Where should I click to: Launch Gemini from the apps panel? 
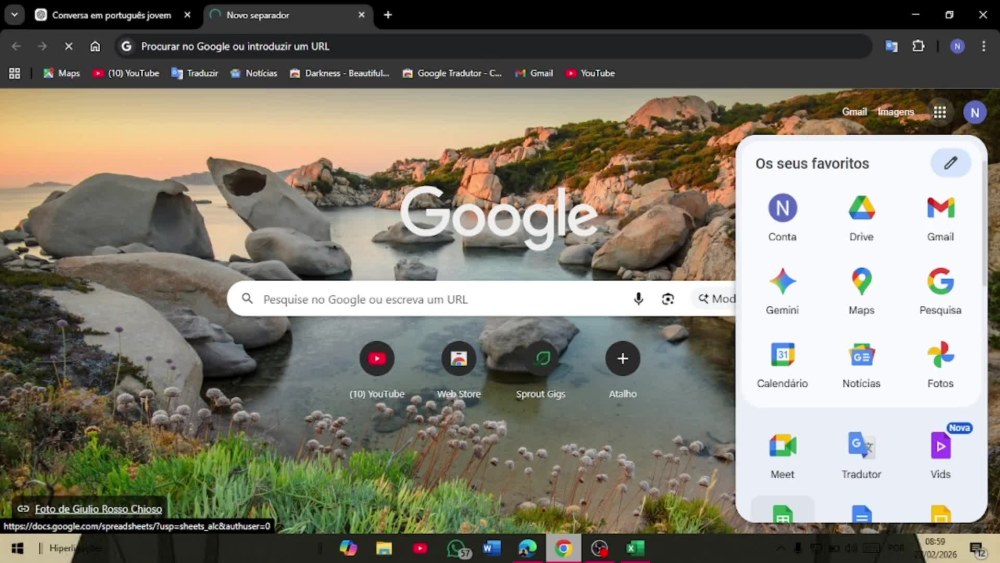pyautogui.click(x=782, y=291)
